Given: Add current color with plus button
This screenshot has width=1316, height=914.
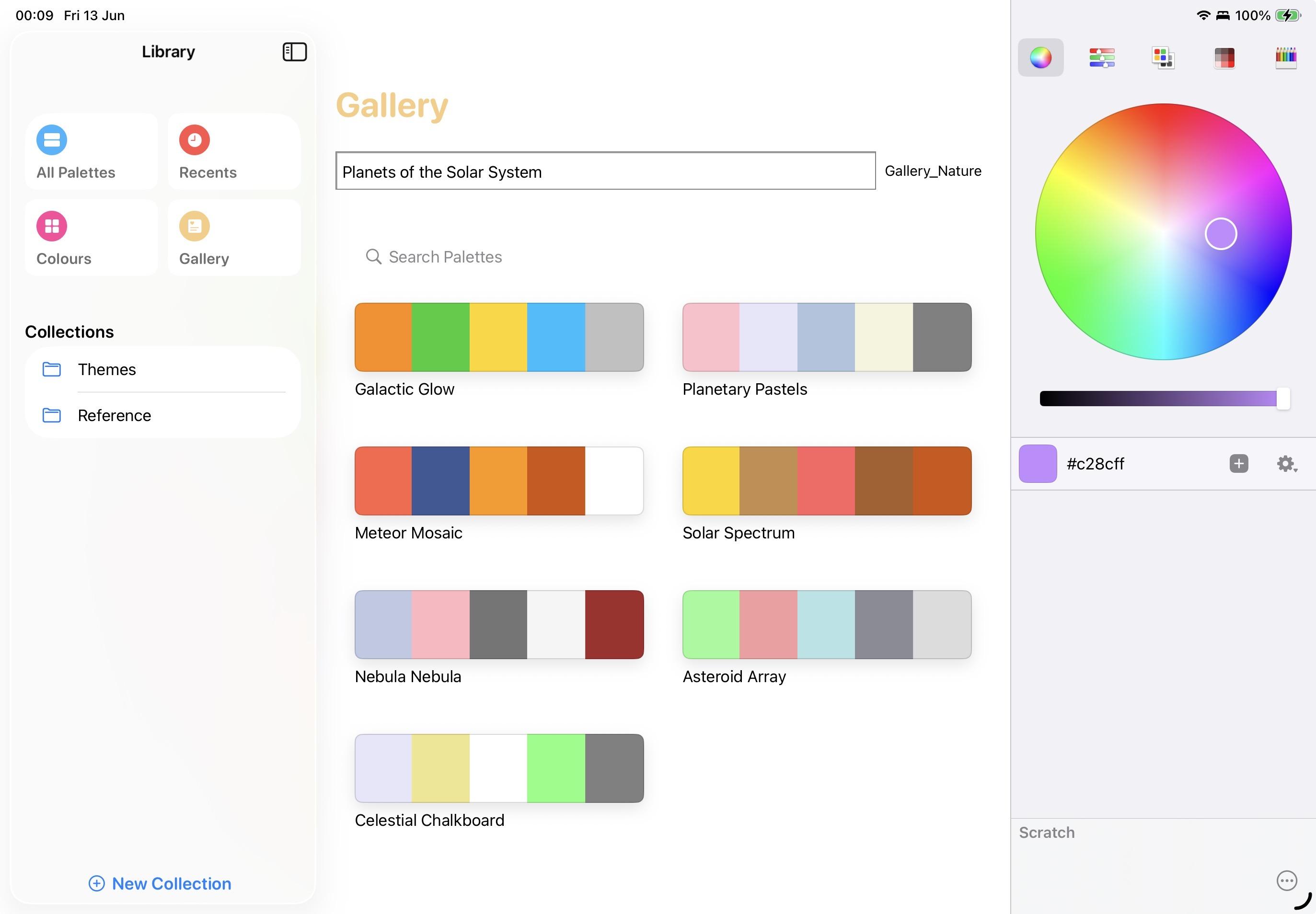Looking at the screenshot, I should (1239, 464).
